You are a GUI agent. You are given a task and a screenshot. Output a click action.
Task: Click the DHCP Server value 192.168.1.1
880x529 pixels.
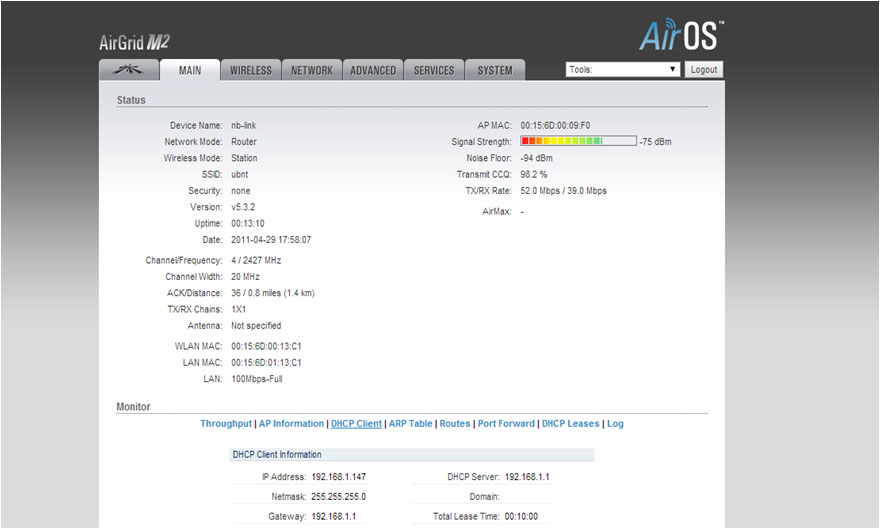coord(527,477)
